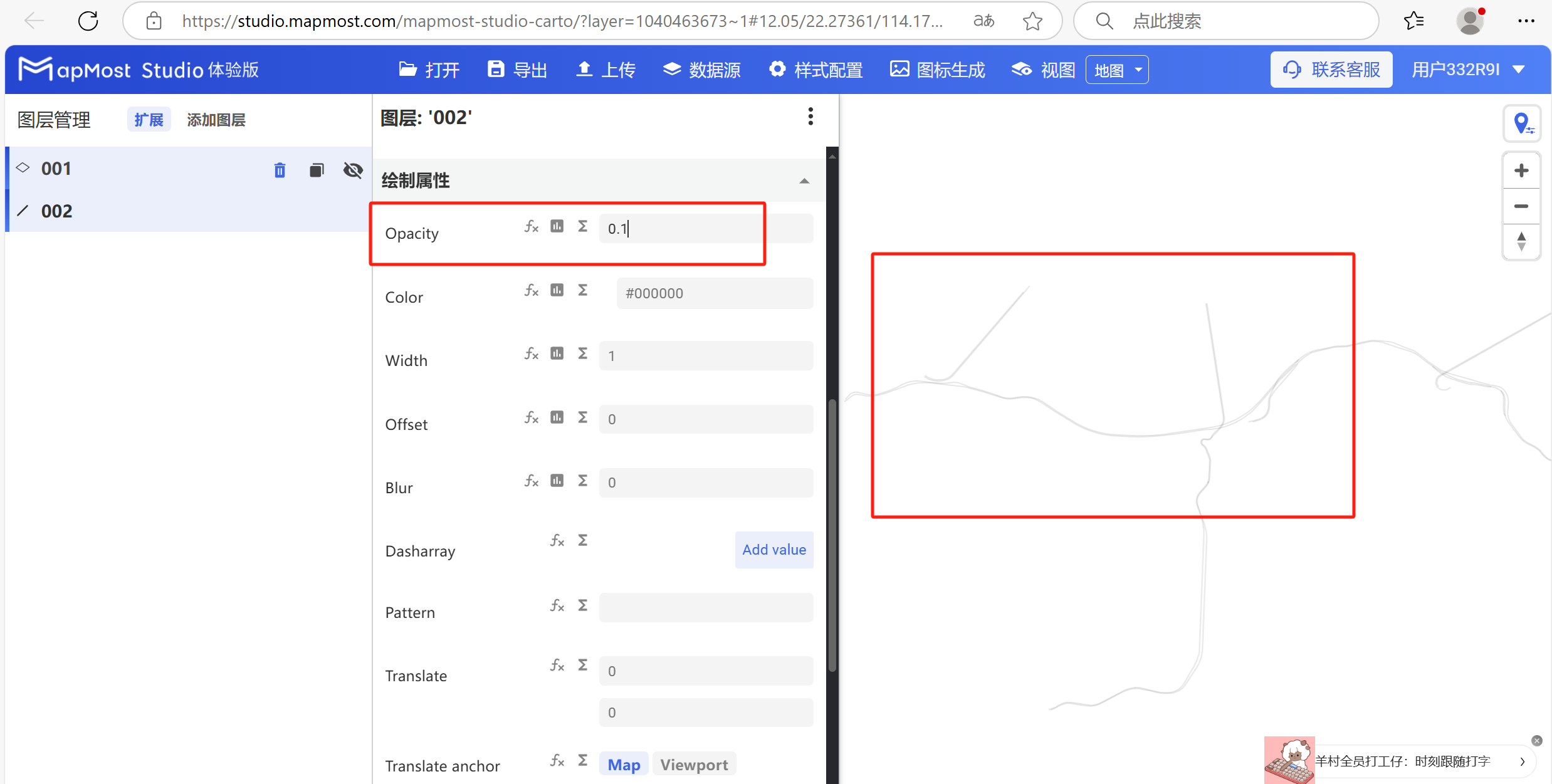Click the 联系客服 support button
The height and width of the screenshot is (784, 1552).
(1331, 69)
